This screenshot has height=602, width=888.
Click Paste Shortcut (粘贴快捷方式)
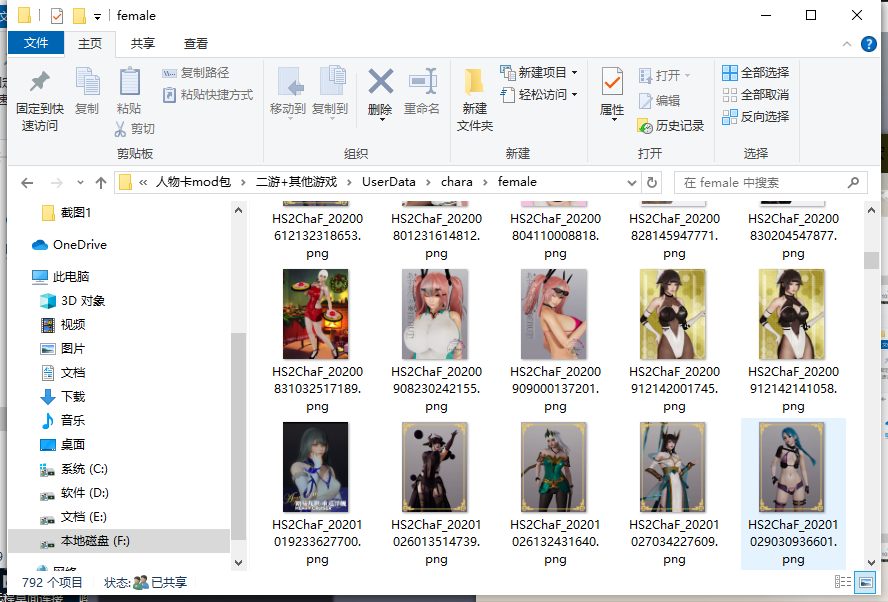[x=208, y=95]
